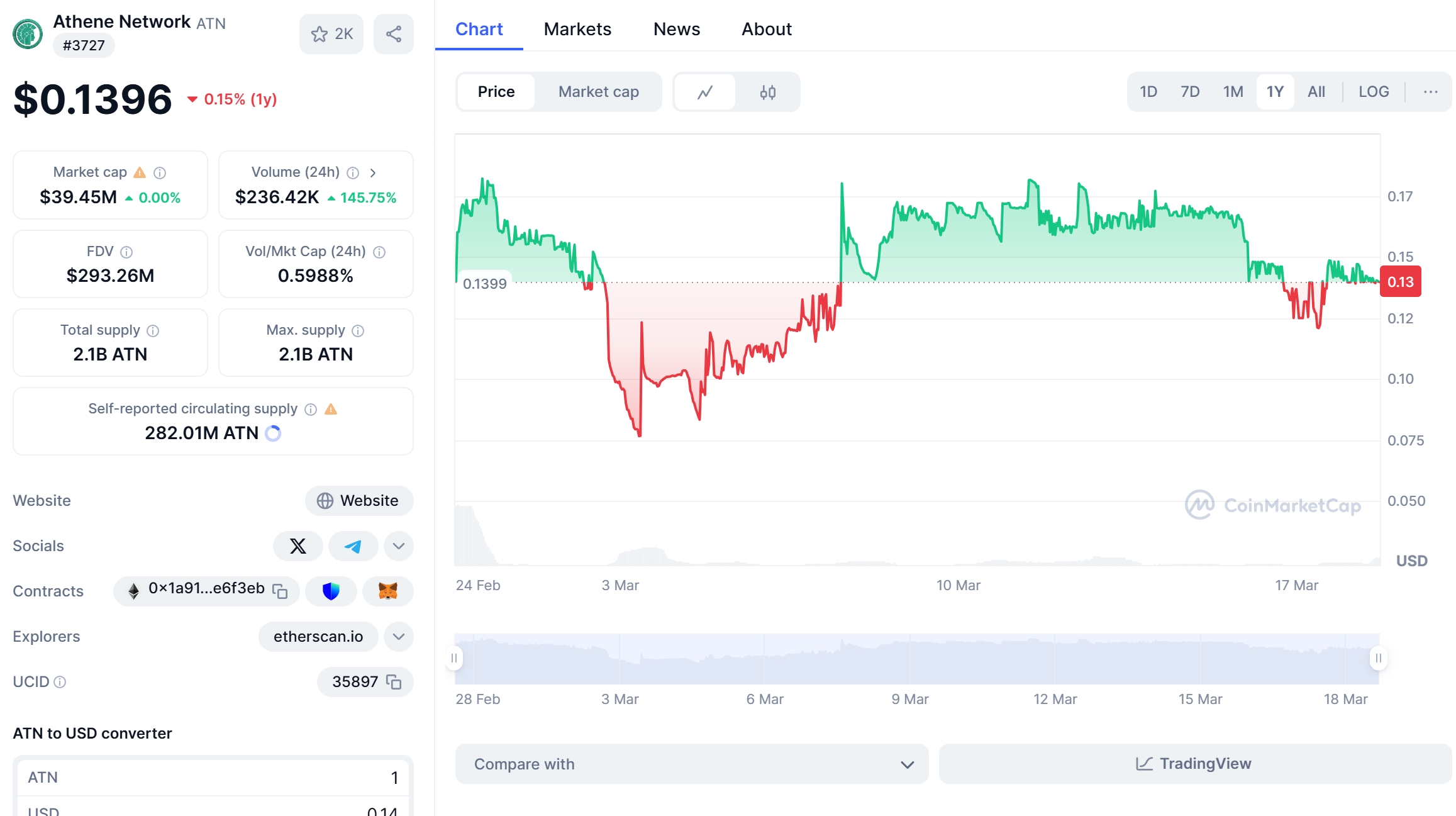The image size is (1456, 816).
Task: Add ATN to watchlist with star icon
Action: tap(331, 34)
